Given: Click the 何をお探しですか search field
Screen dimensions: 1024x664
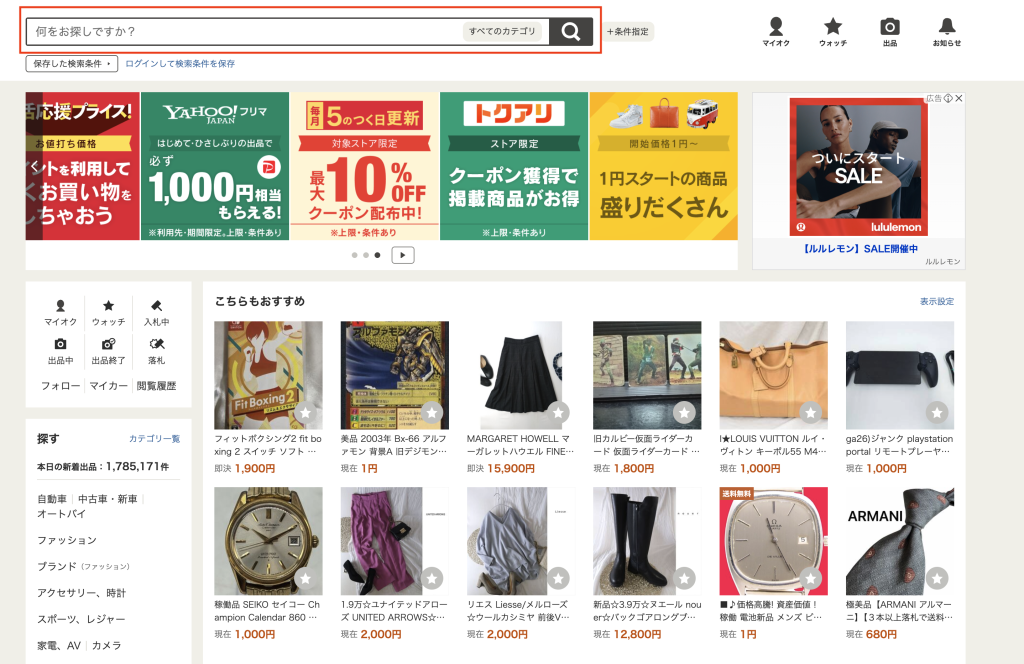Looking at the screenshot, I should click(245, 31).
